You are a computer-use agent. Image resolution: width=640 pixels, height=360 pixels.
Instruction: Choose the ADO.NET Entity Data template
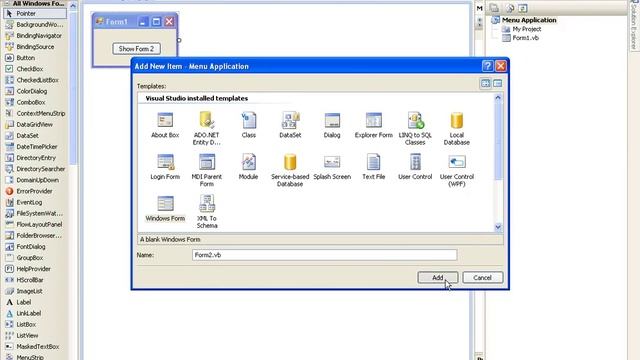click(207, 129)
